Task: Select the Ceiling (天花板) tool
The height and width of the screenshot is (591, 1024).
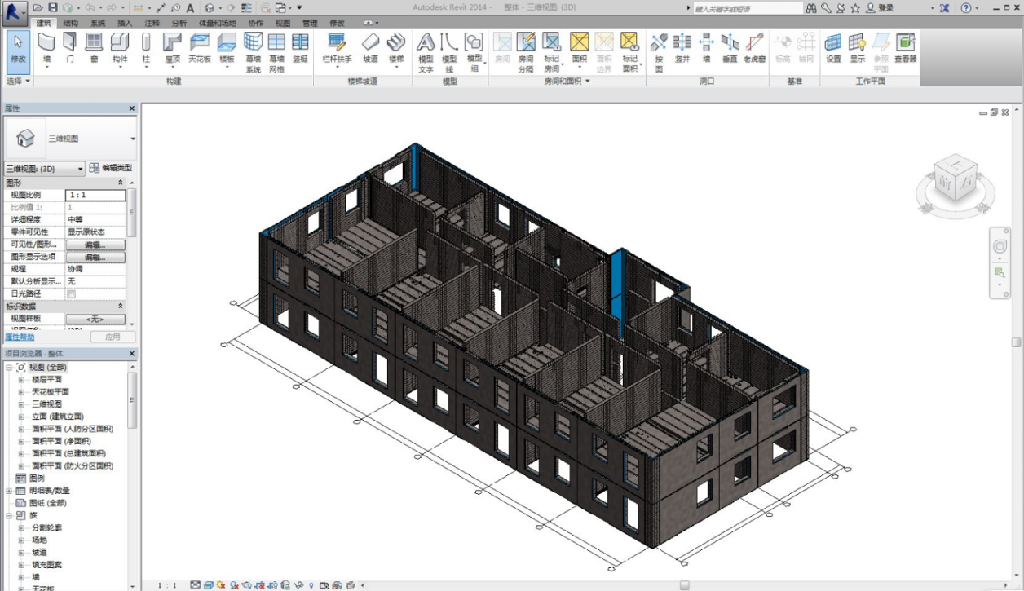Action: tap(199, 48)
